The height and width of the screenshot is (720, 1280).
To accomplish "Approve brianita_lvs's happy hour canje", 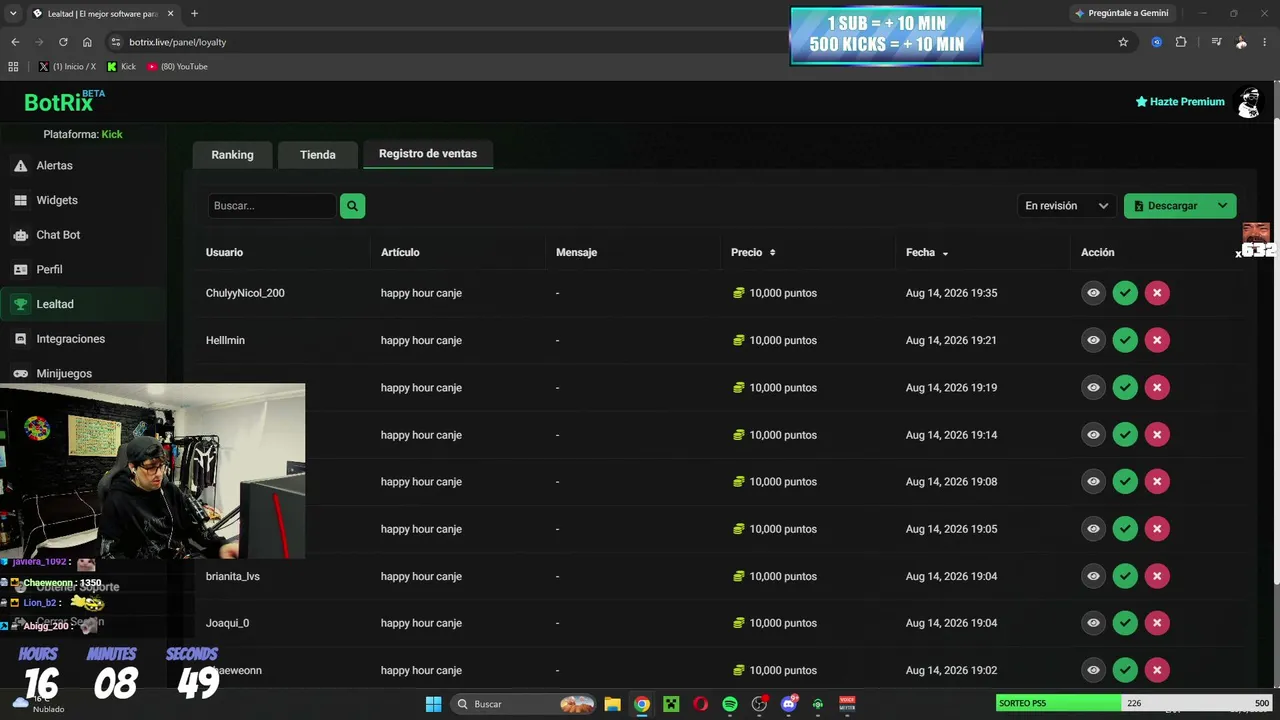I will click(1125, 576).
